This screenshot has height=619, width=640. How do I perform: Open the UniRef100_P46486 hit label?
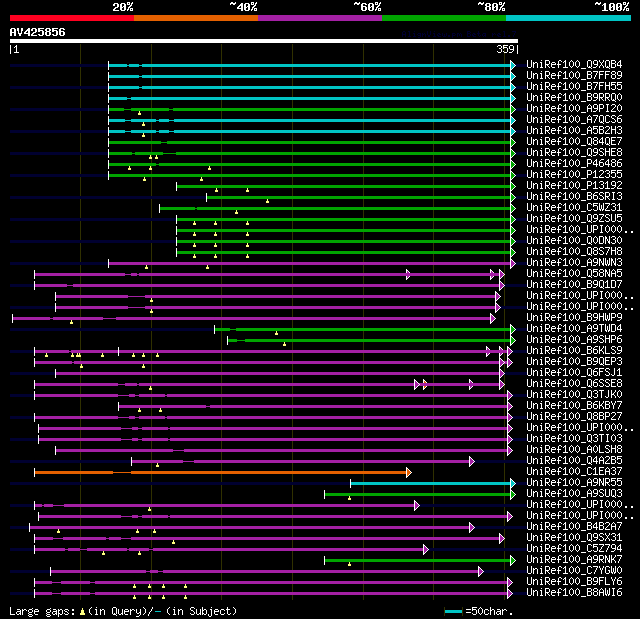pyautogui.click(x=574, y=164)
